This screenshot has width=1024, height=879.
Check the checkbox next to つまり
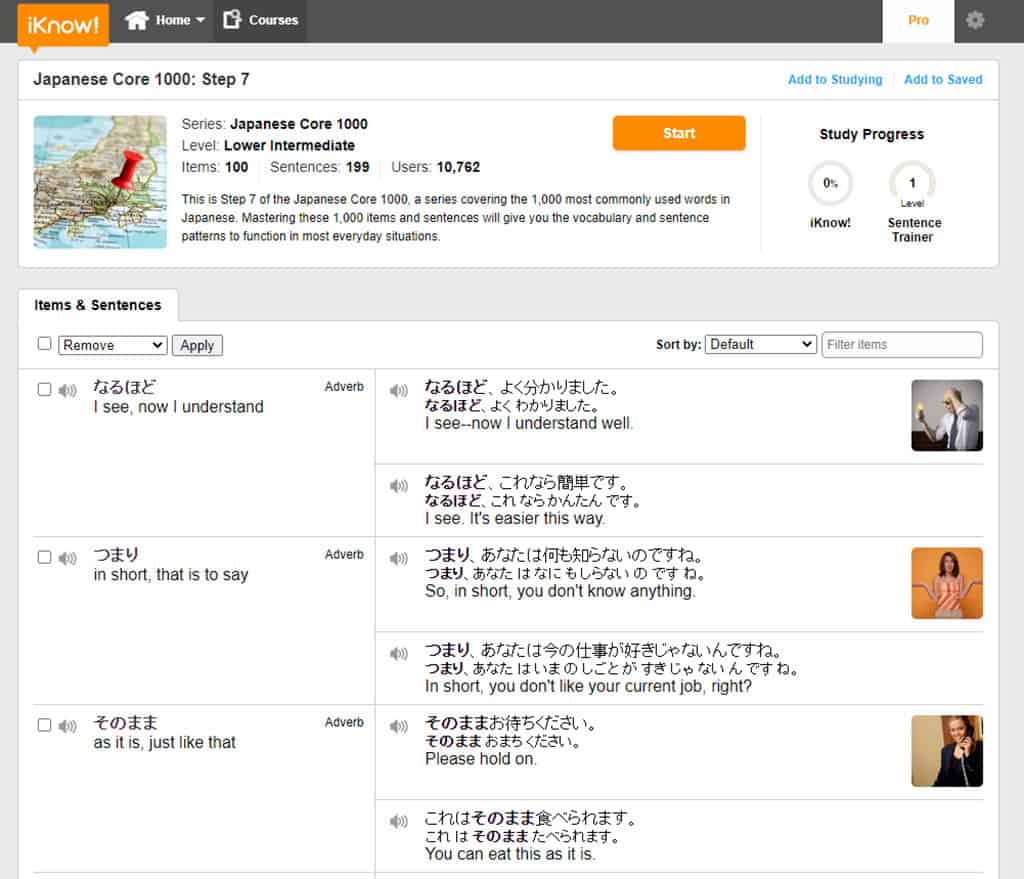[44, 556]
